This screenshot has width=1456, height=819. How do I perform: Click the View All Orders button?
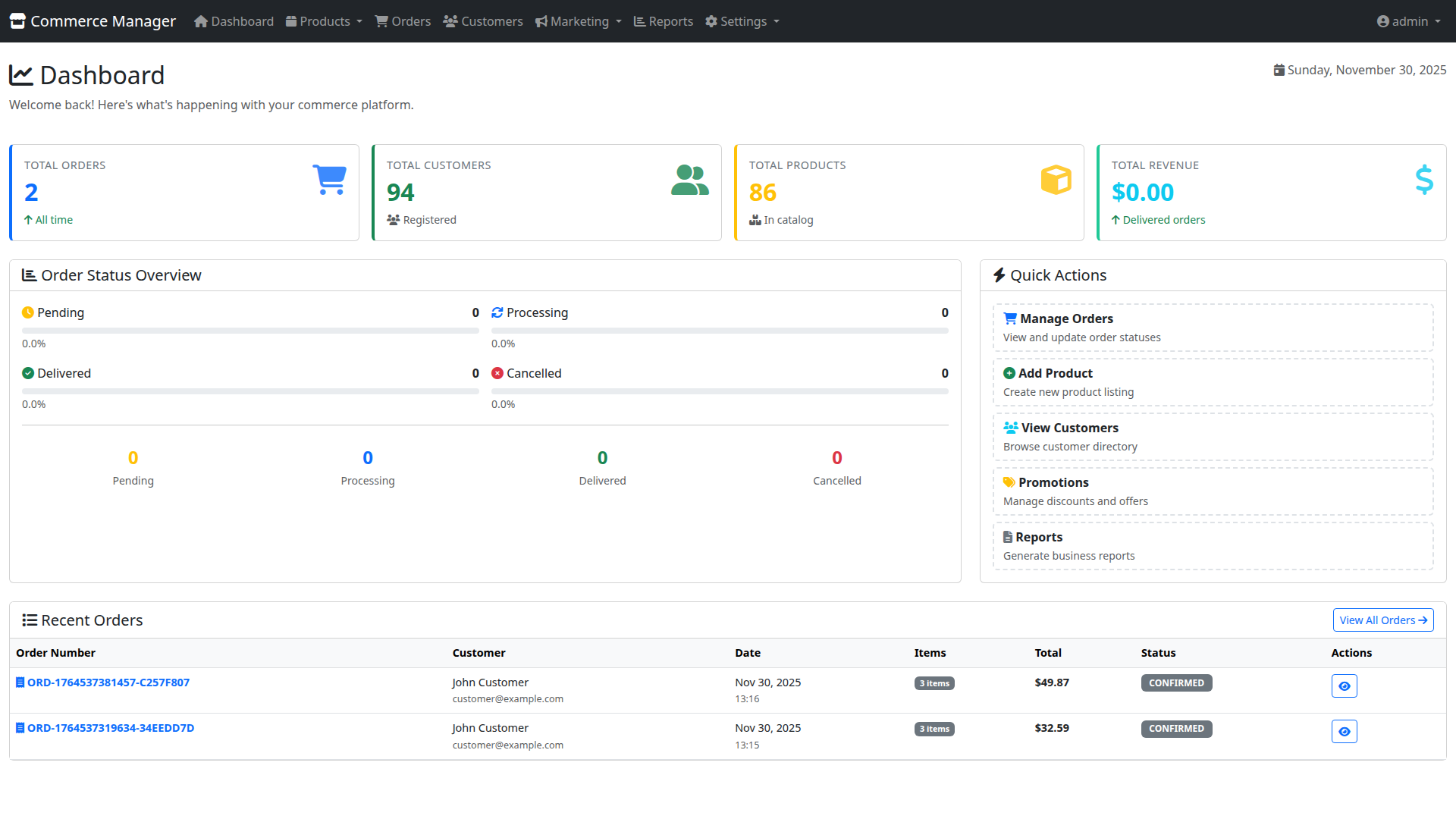1382,620
